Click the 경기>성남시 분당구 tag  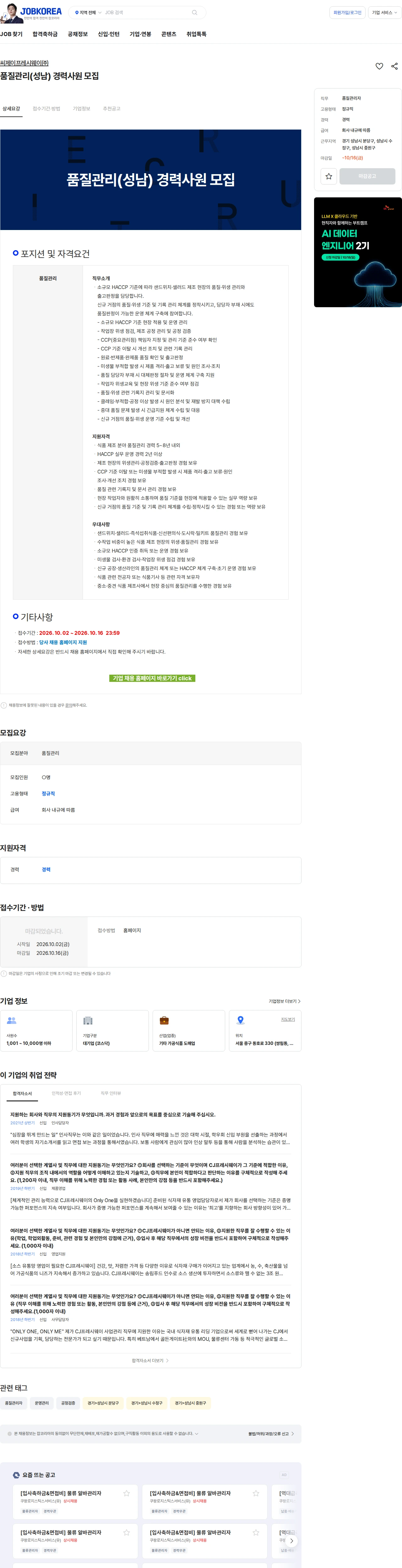coord(103,1403)
